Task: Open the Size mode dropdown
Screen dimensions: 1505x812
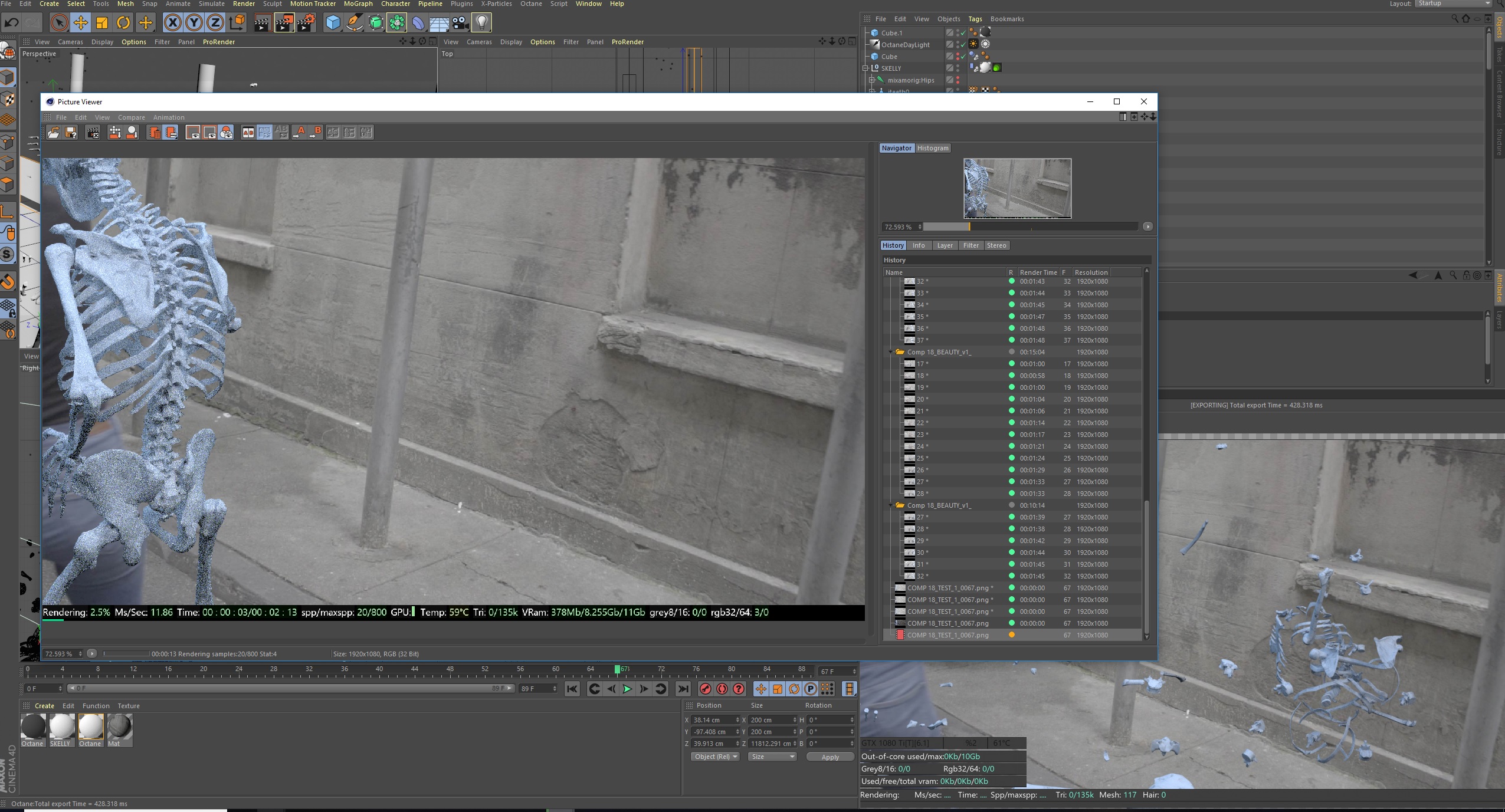Action: click(772, 757)
